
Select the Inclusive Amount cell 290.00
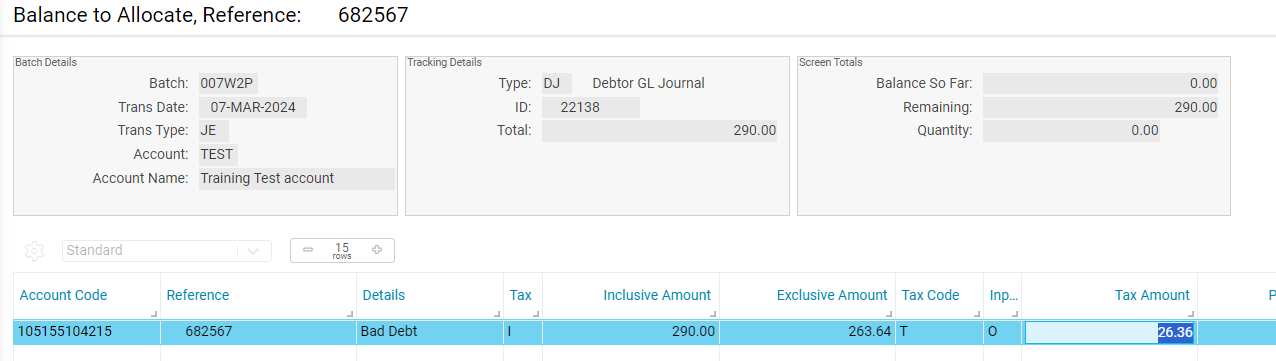[x=630, y=331]
